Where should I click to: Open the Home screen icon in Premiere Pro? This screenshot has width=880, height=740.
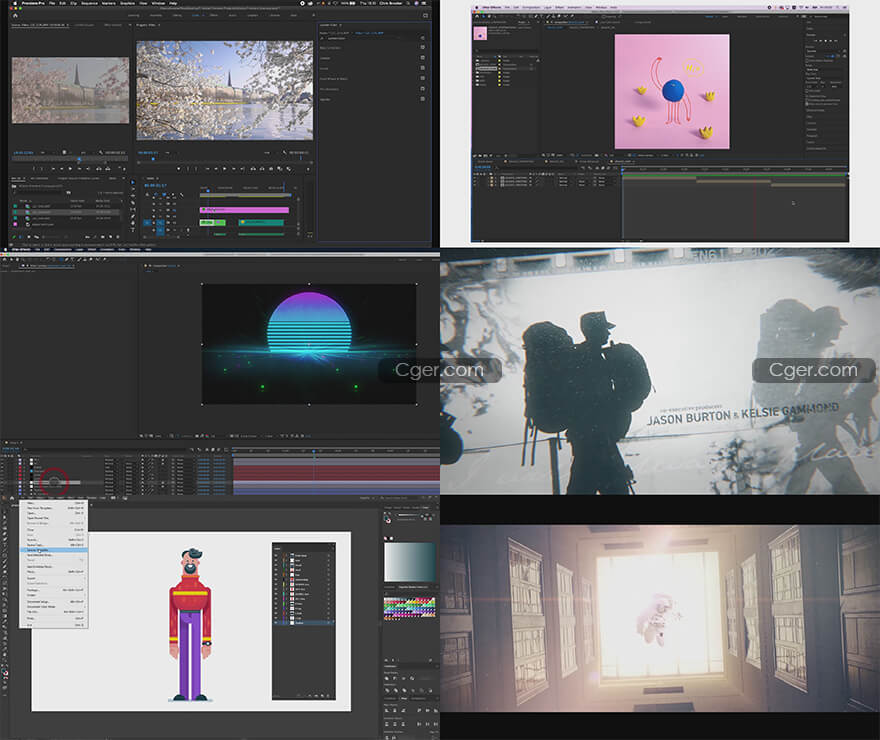point(15,16)
